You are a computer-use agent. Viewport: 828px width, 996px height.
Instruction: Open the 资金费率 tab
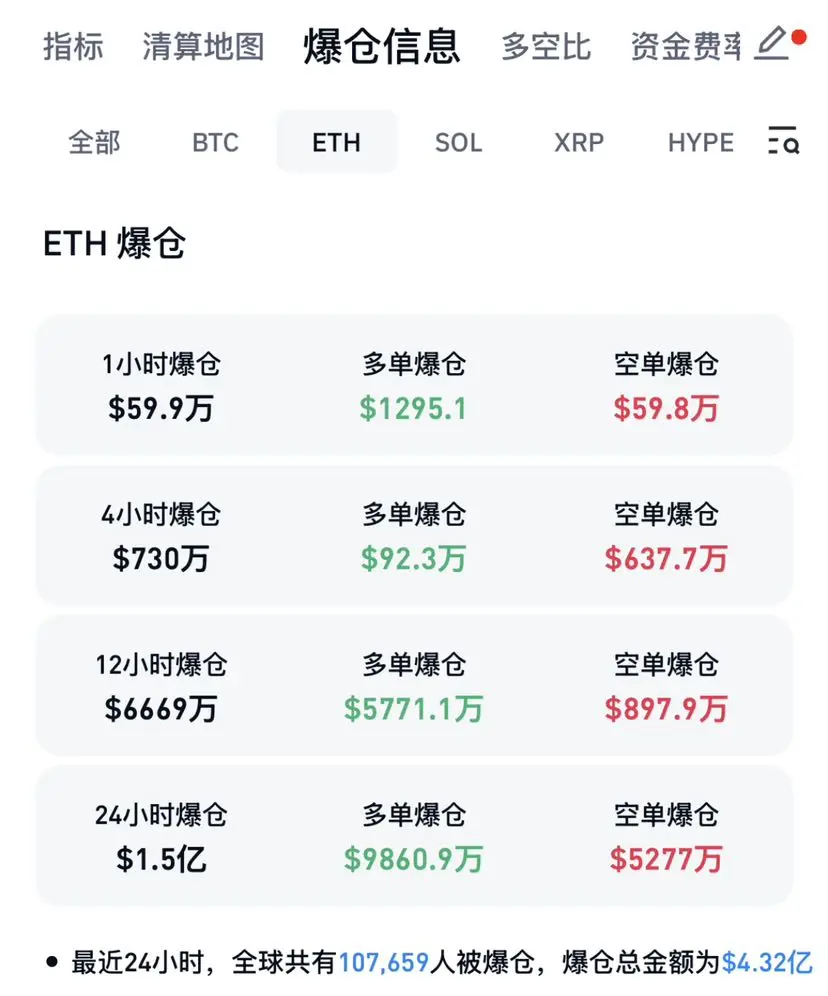coord(686,46)
